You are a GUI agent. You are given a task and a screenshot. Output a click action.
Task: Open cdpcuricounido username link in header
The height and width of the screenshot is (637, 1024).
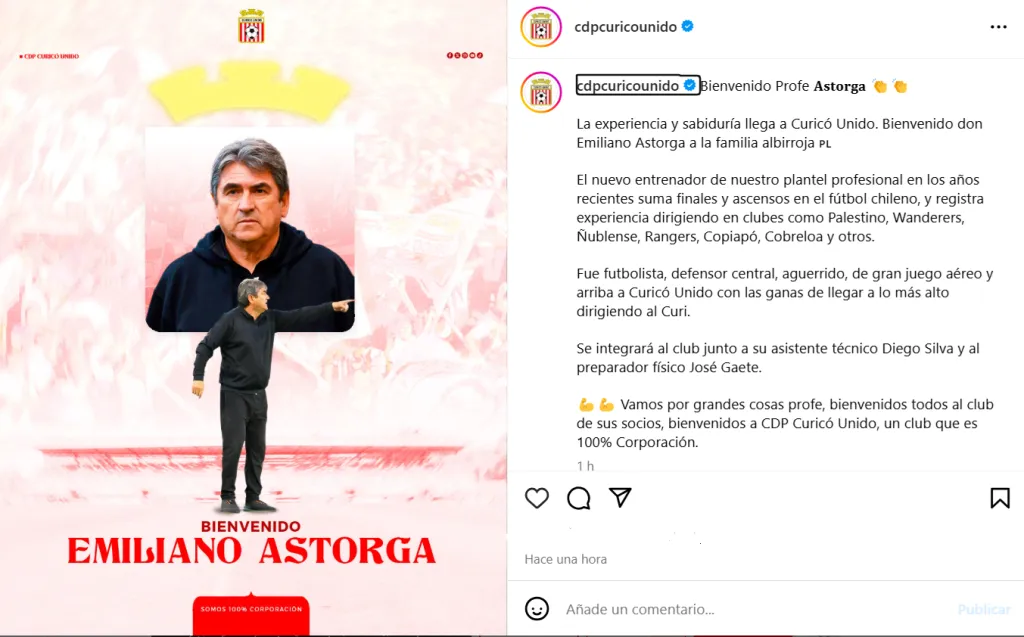tap(625, 27)
